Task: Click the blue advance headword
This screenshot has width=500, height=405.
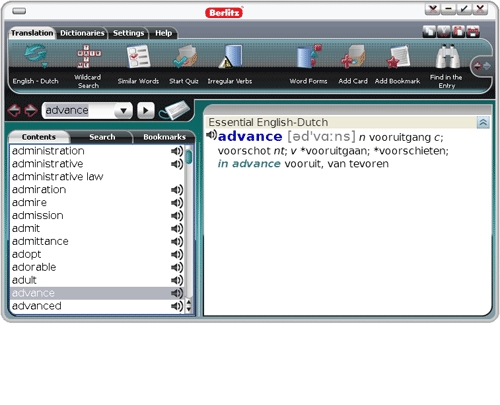Action: (250, 137)
